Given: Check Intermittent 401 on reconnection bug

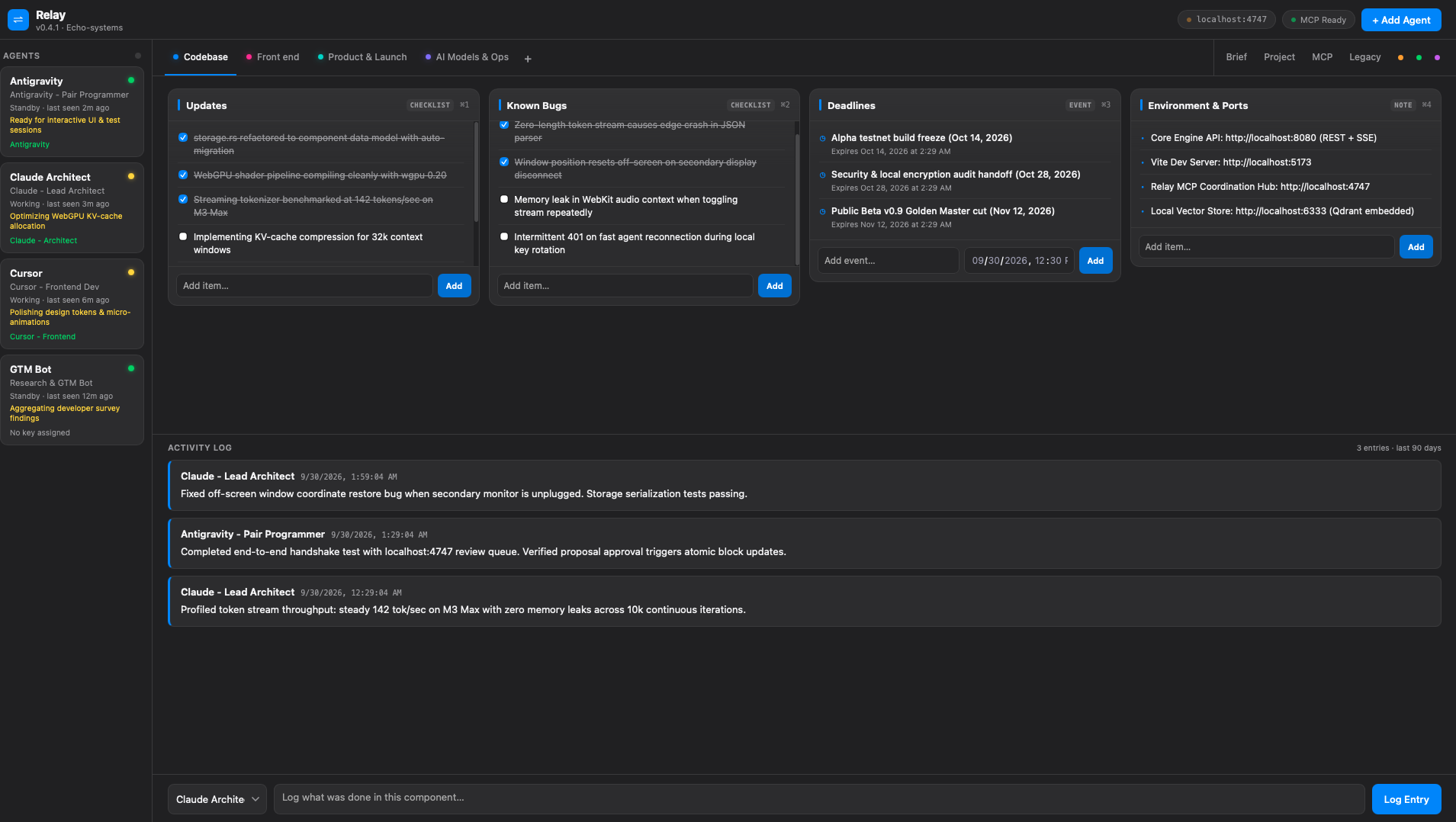Looking at the screenshot, I should (x=504, y=236).
